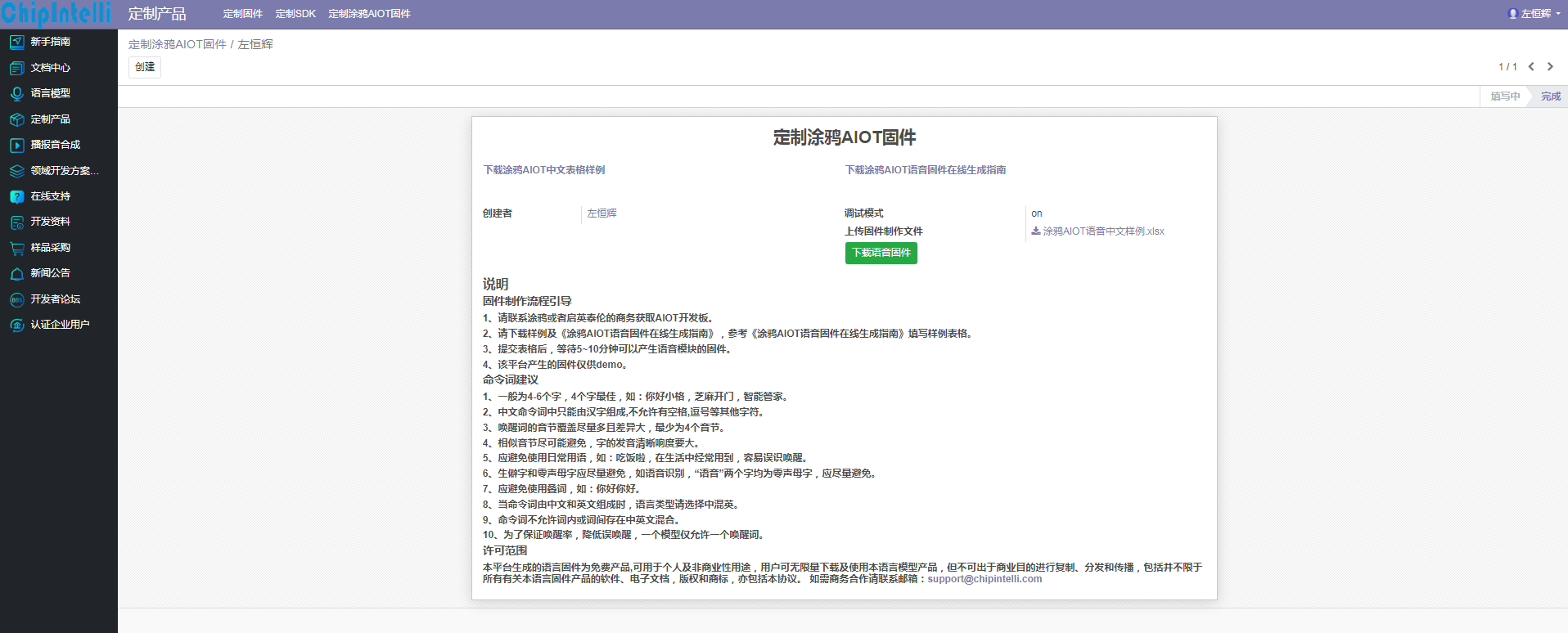Click the 命令词建议 heading
This screenshot has width=1568, height=633.
[x=511, y=379]
